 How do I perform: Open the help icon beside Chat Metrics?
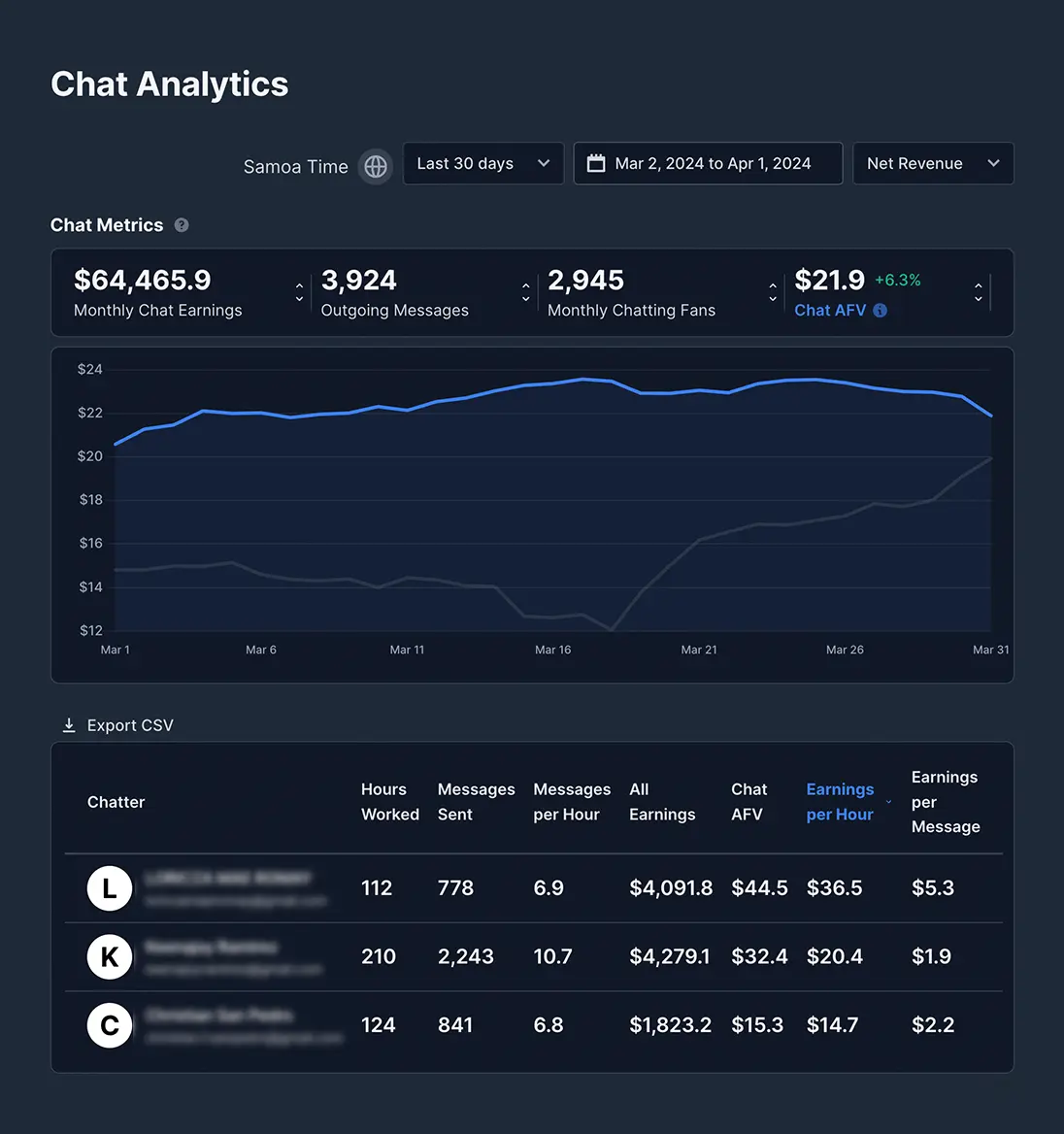point(181,224)
